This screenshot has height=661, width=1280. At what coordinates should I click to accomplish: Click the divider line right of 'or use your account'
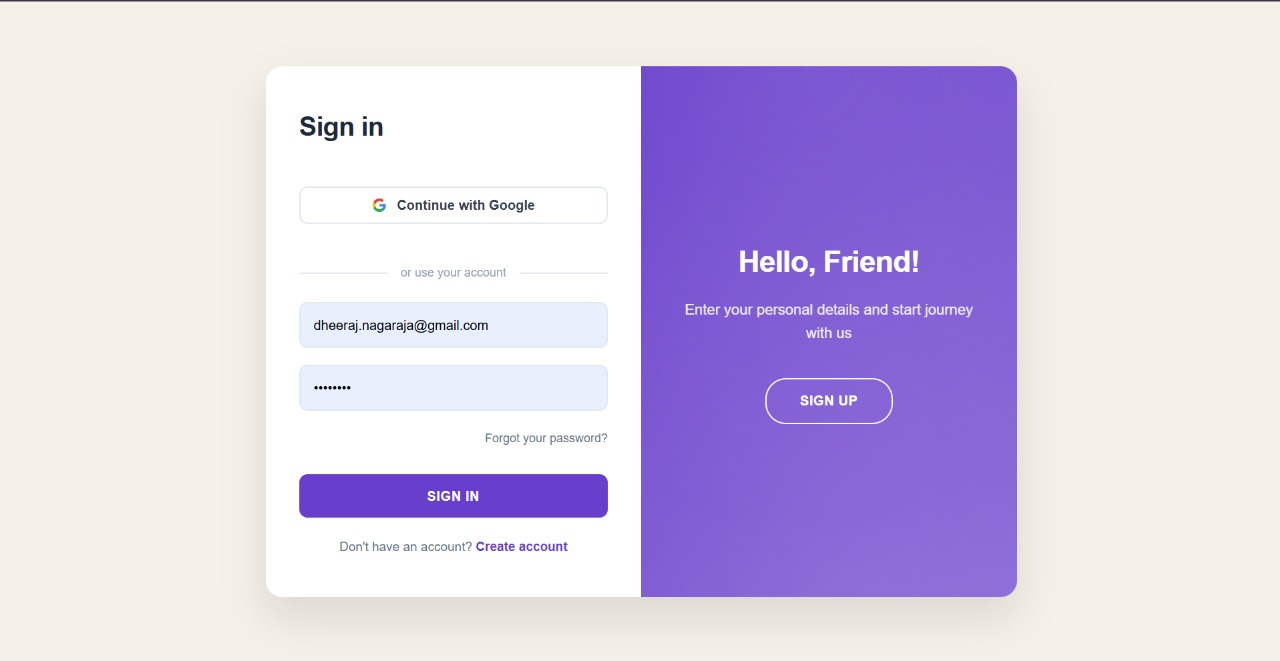[x=564, y=273]
